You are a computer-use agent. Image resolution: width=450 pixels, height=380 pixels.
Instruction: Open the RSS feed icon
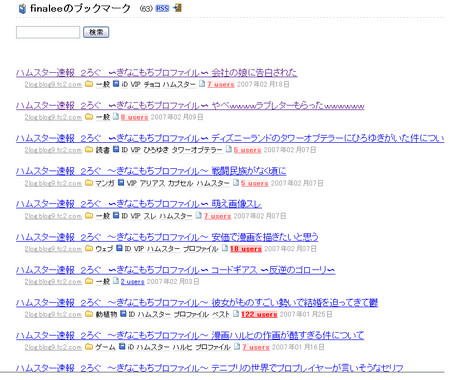pos(162,9)
